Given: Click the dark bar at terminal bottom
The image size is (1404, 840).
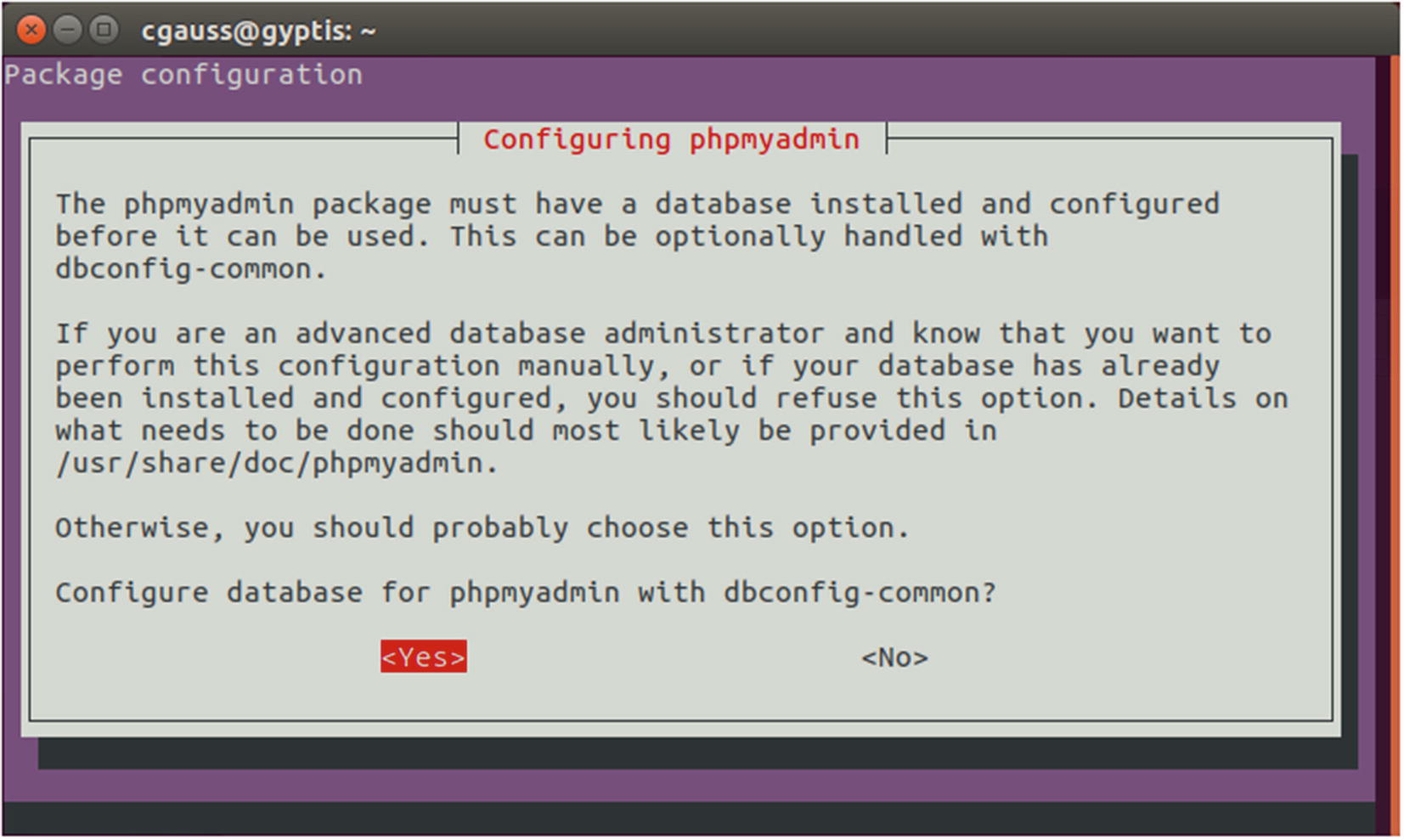Looking at the screenshot, I should click(x=688, y=819).
